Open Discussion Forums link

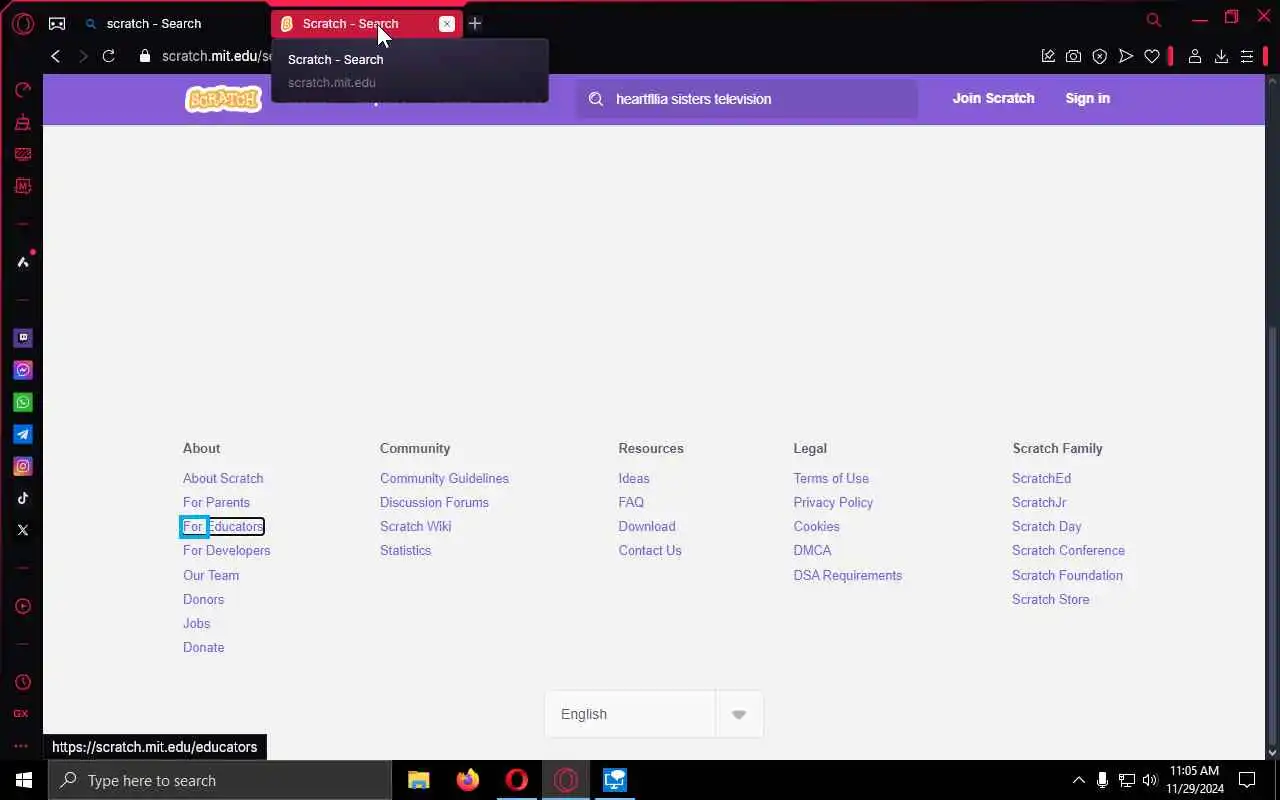434,502
